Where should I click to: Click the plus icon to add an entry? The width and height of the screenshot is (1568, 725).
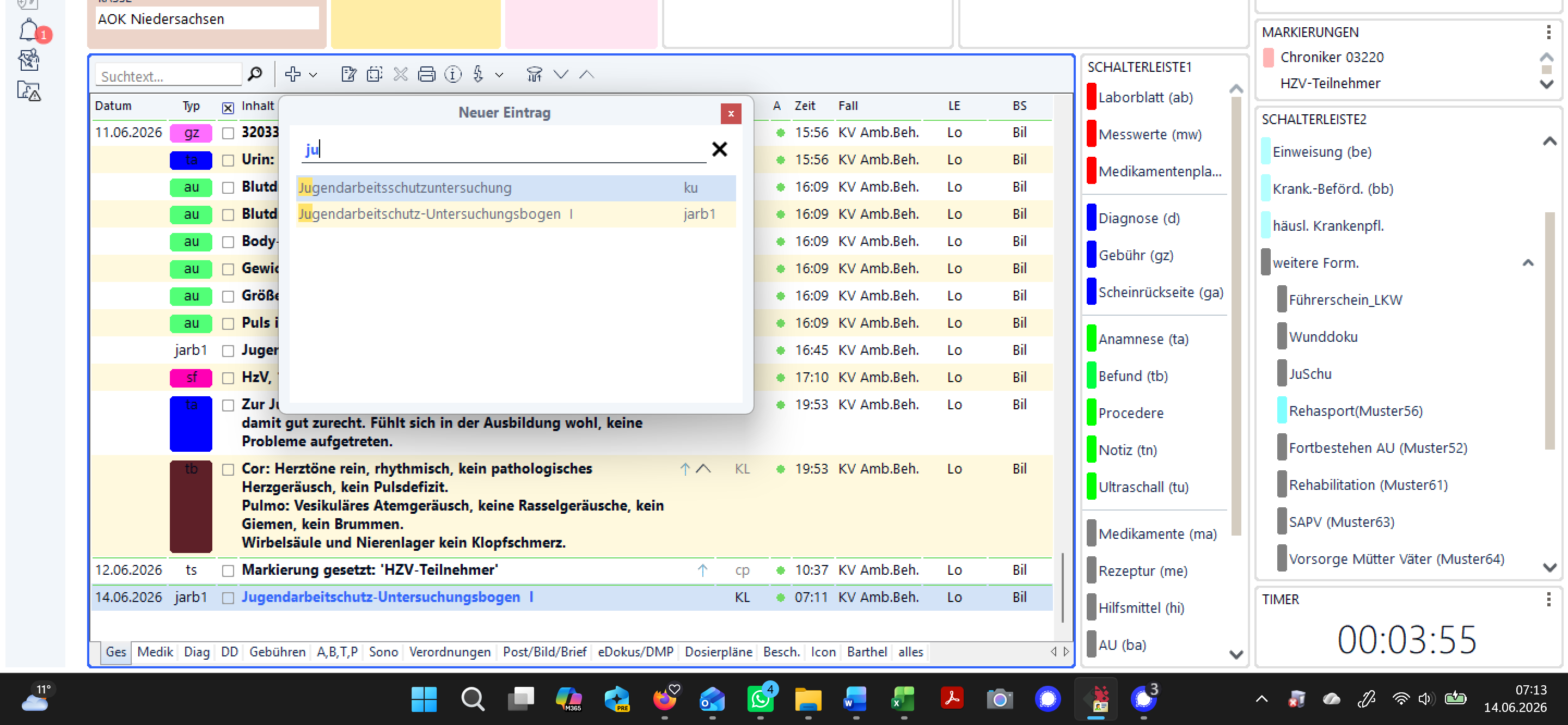292,74
